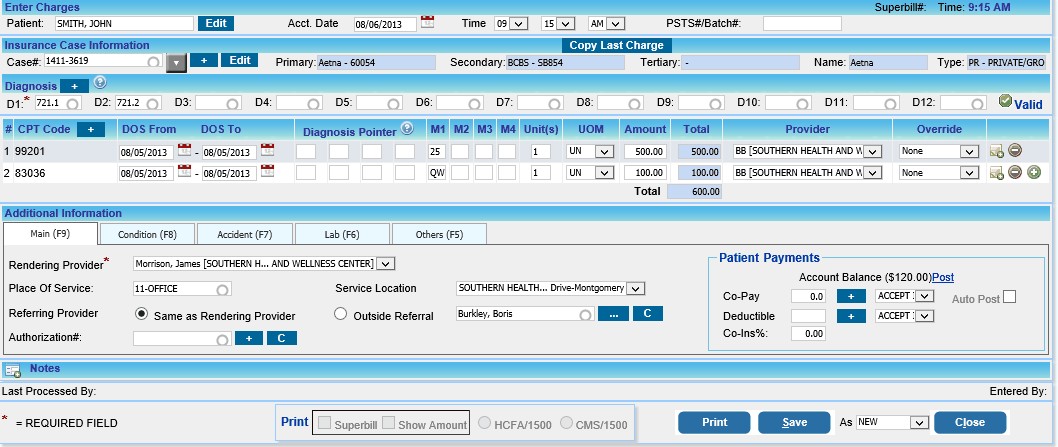Switch to the Lab (F6) tab
The width and height of the screenshot is (1058, 447).
tap(342, 234)
